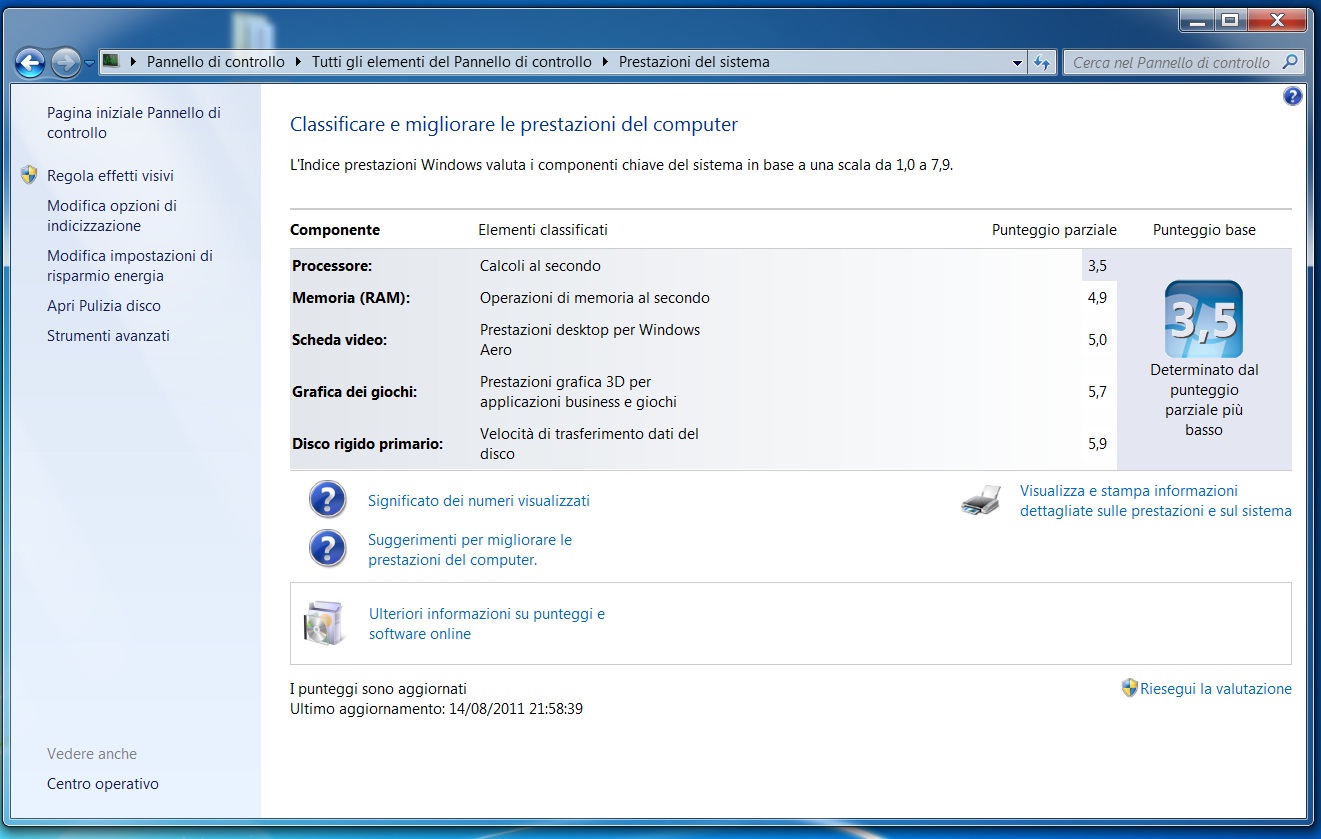
Task: Click the Punteggio parziale column header
Action: point(1054,230)
